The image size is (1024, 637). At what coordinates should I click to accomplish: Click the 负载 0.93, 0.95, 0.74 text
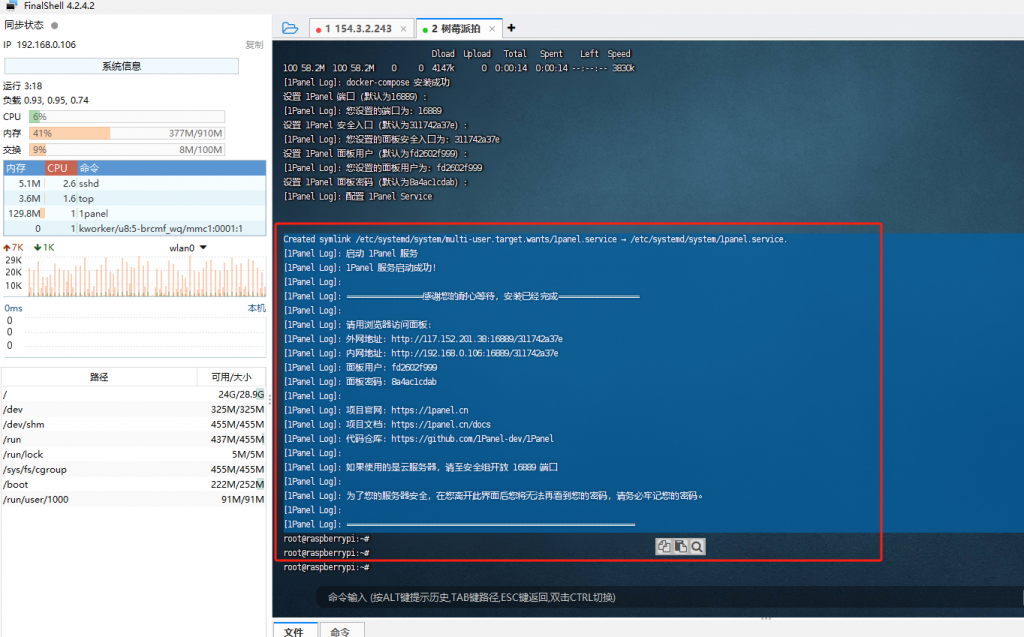click(46, 101)
